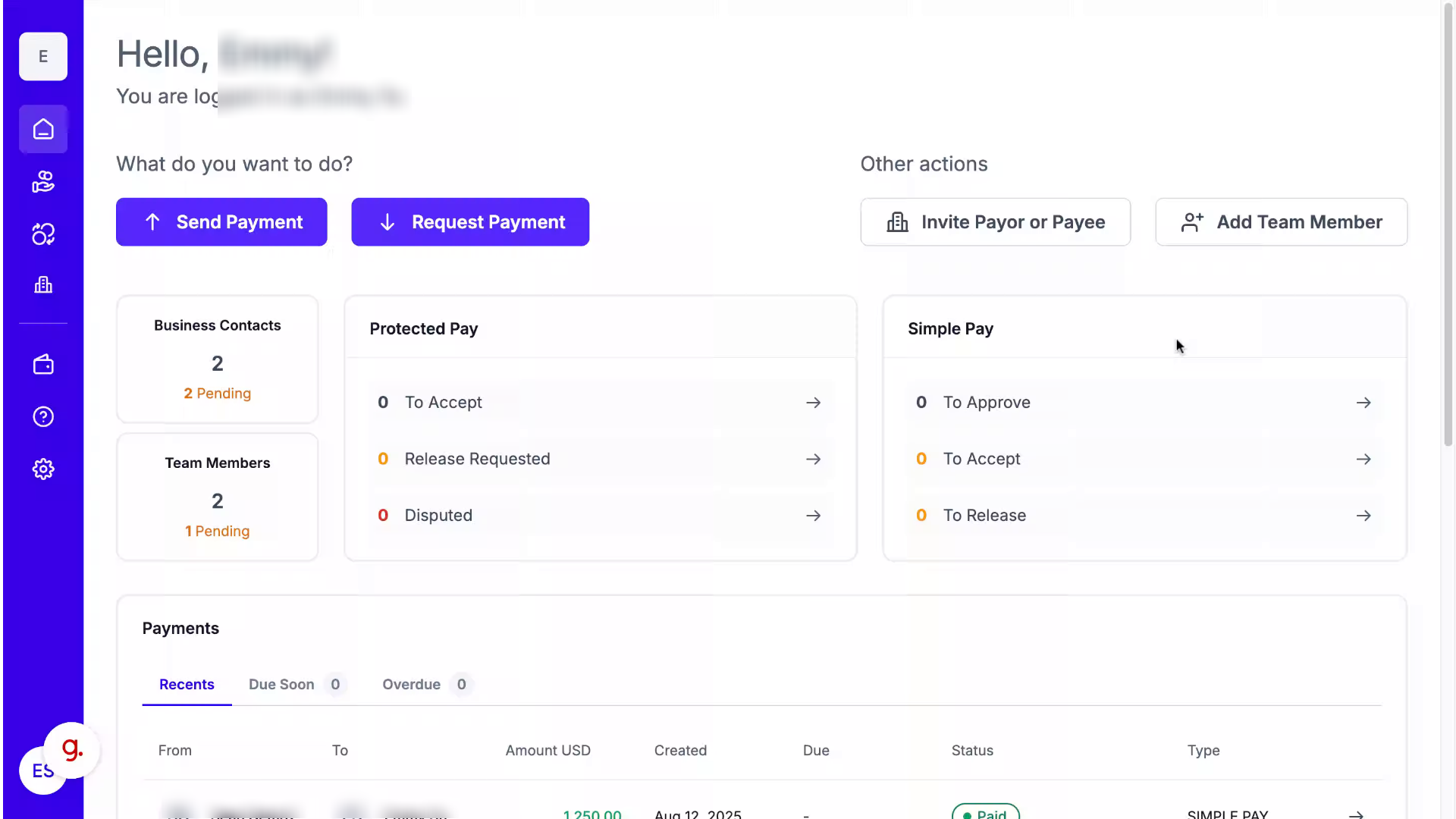Click the red 'g' floating widget
This screenshot has width=1456, height=819.
72,750
